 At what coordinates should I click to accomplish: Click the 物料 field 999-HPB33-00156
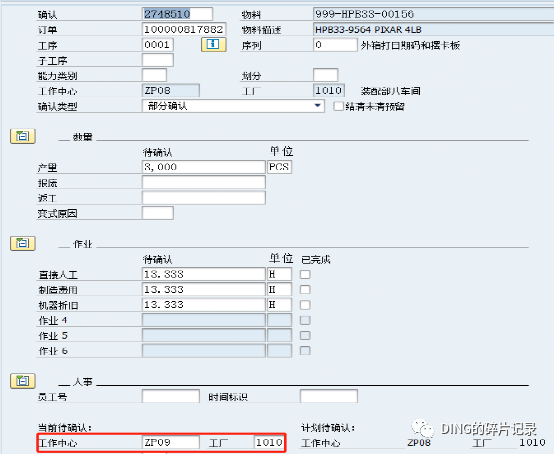tap(434, 14)
